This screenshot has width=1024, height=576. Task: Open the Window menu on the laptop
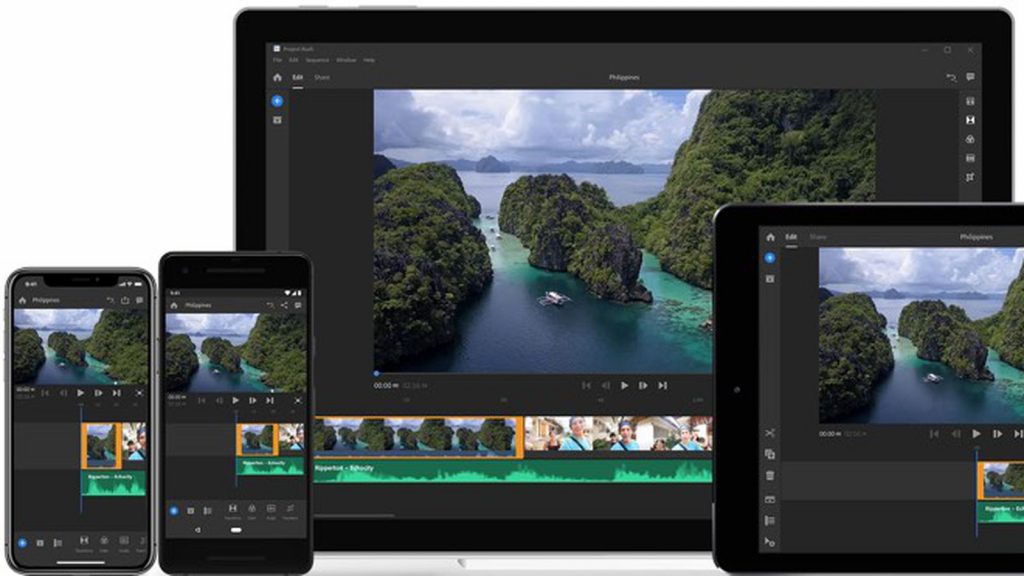point(346,60)
